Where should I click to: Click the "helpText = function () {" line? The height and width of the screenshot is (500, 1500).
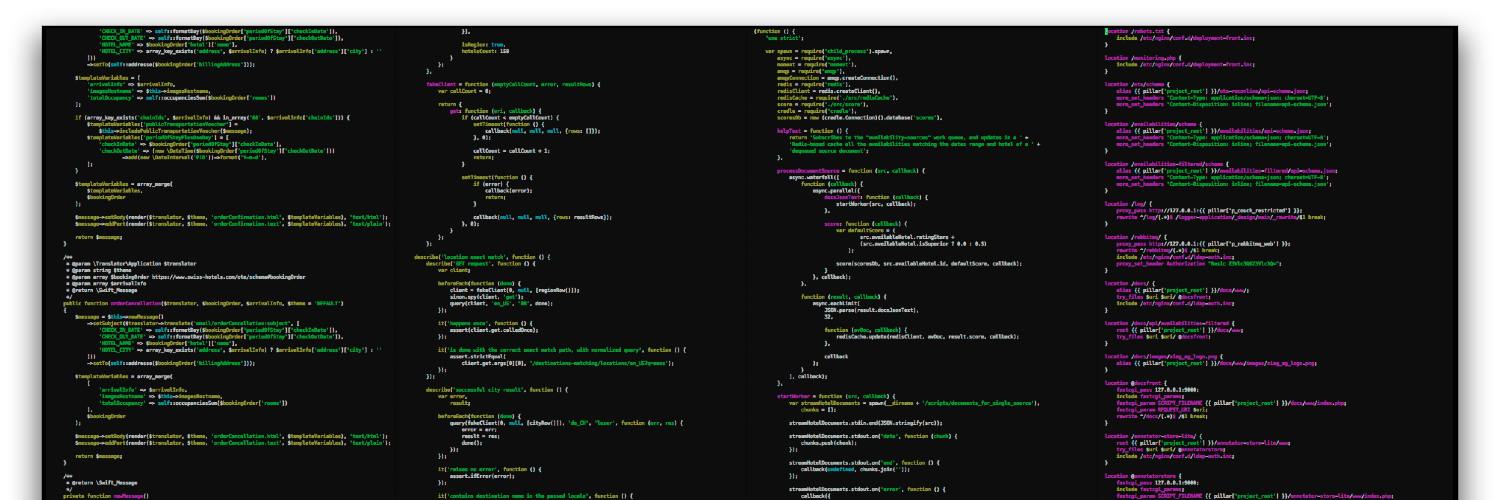[x=812, y=130]
